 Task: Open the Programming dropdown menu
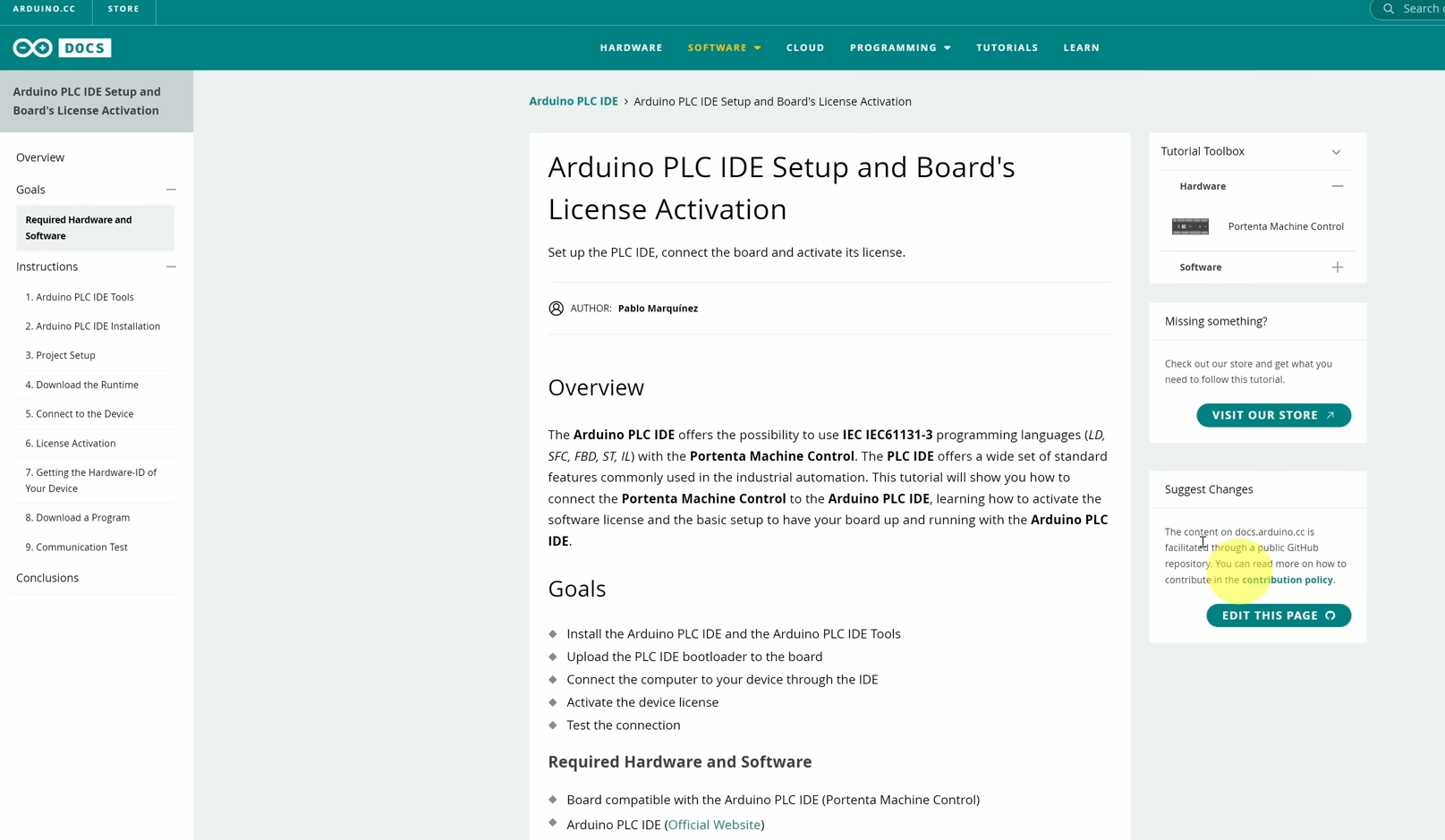click(899, 47)
